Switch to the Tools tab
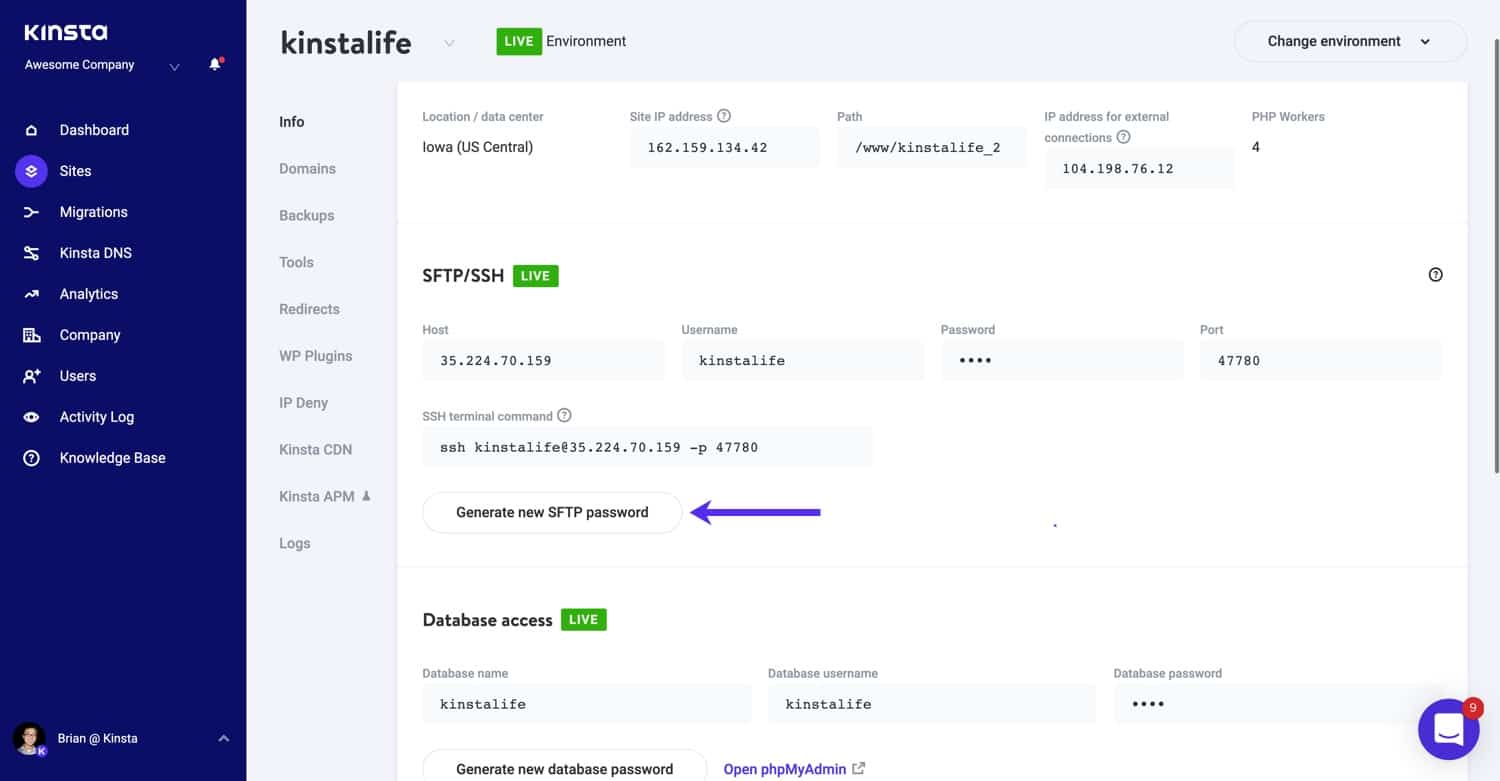 296,262
